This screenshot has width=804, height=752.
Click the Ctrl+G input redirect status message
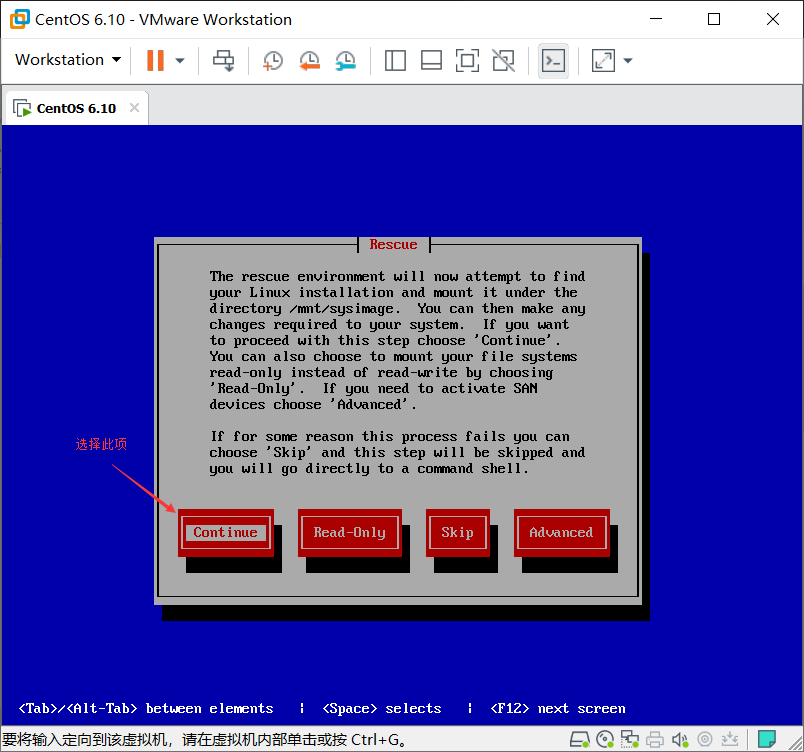(205, 740)
